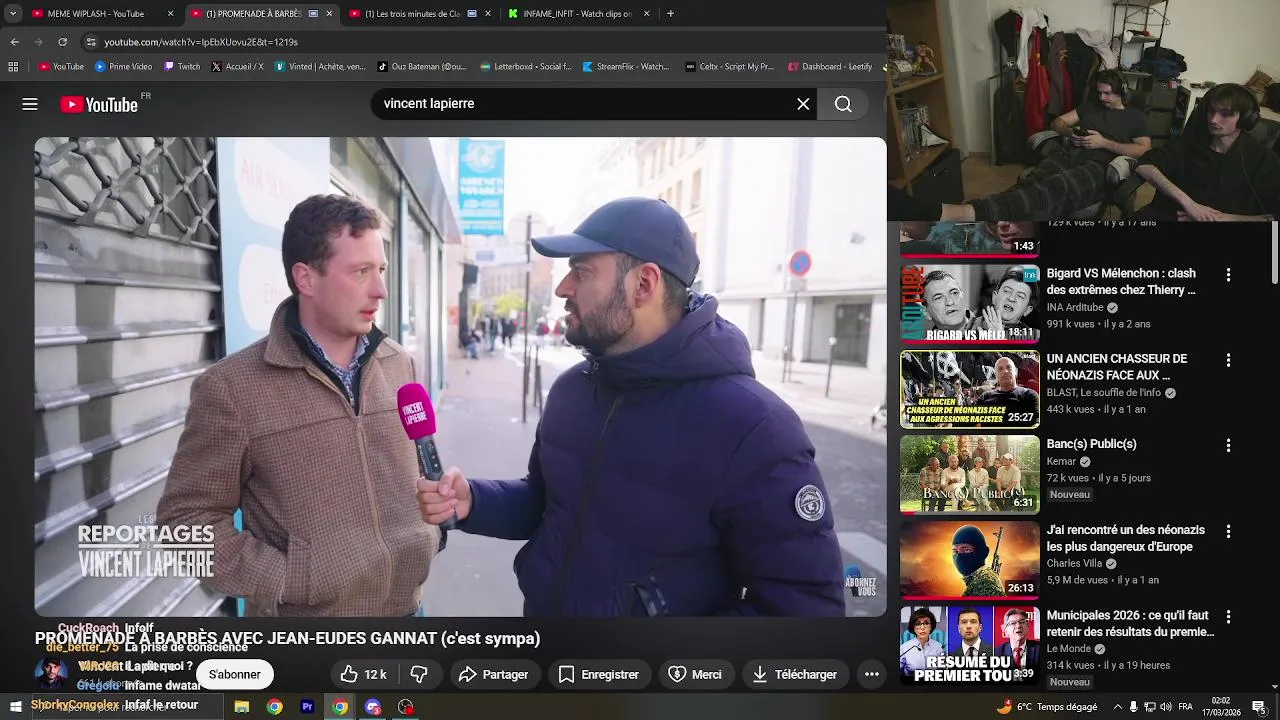Open File Explorer from the taskbar
Screen dimensions: 1280x720
(x=241, y=707)
